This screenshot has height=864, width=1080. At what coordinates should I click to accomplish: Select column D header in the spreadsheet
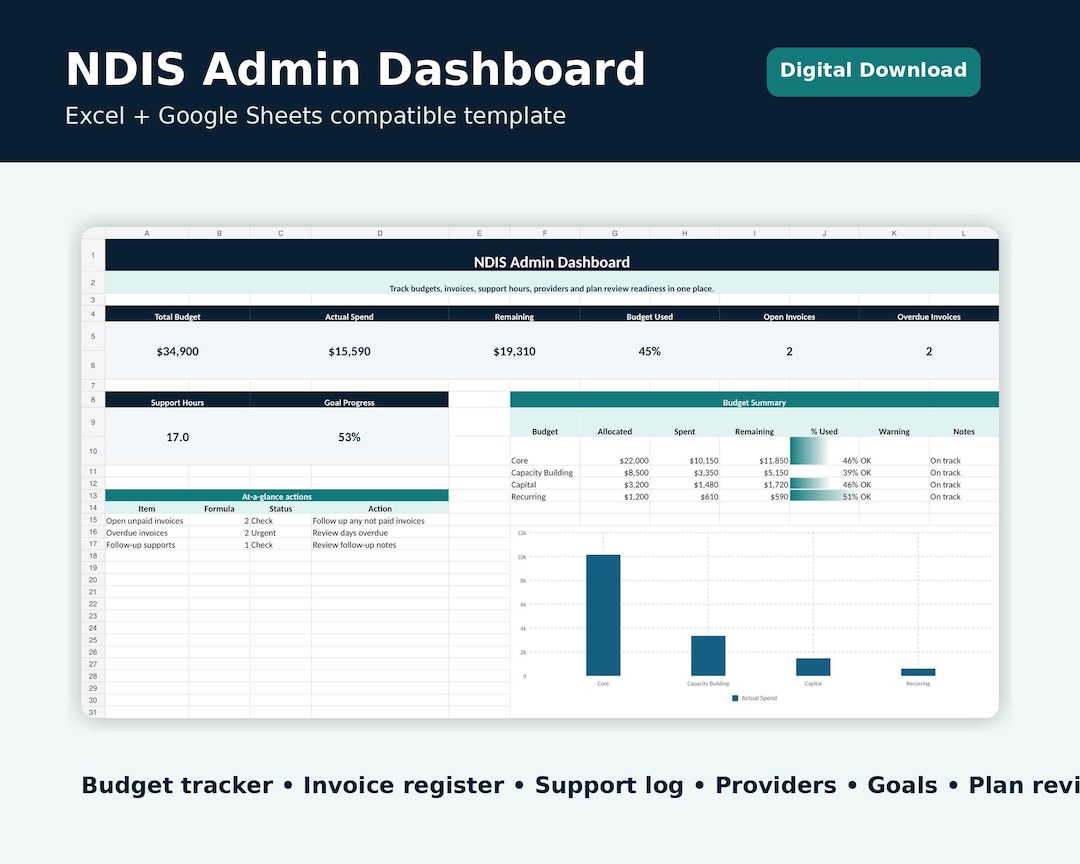380,233
